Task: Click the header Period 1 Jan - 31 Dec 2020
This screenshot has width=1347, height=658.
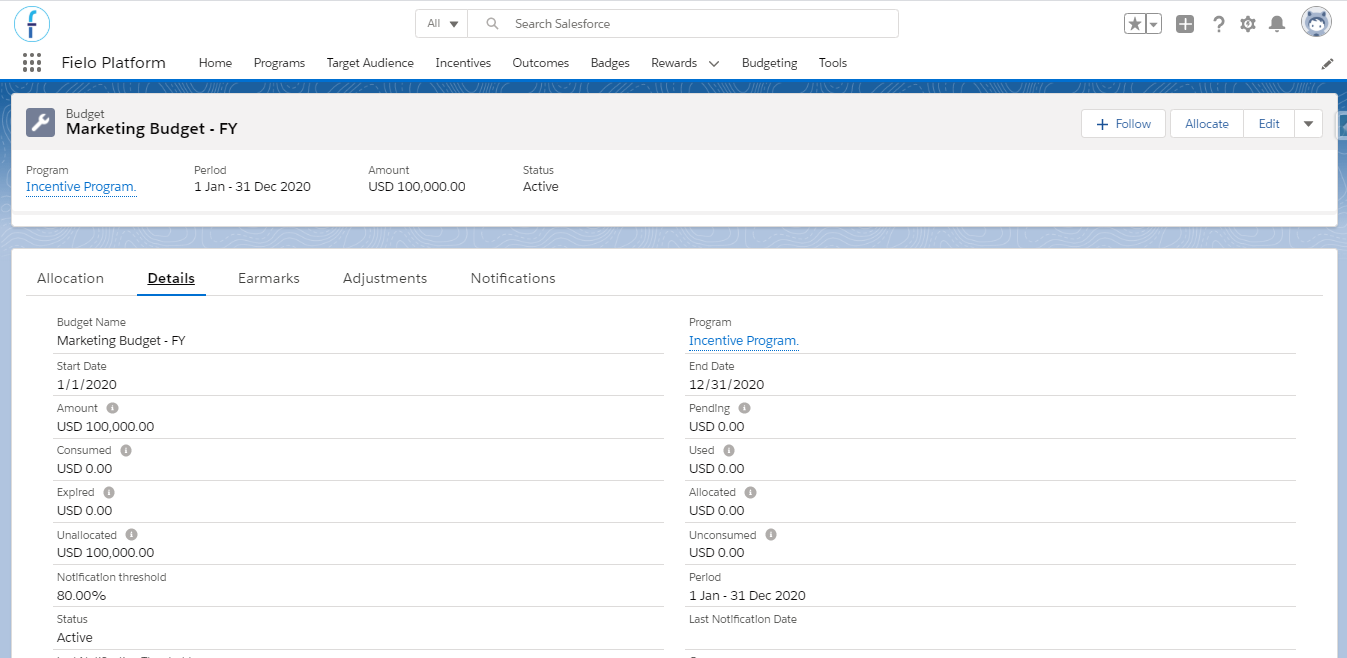Action: (x=252, y=187)
